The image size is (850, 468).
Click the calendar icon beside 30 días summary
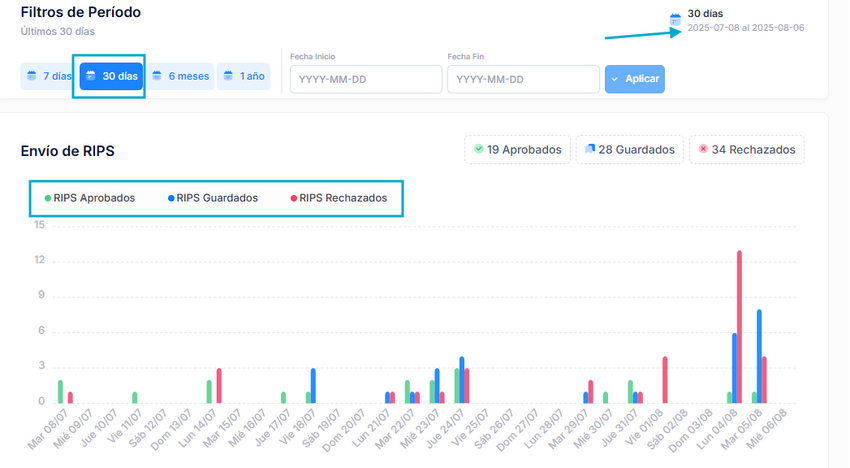tap(675, 20)
